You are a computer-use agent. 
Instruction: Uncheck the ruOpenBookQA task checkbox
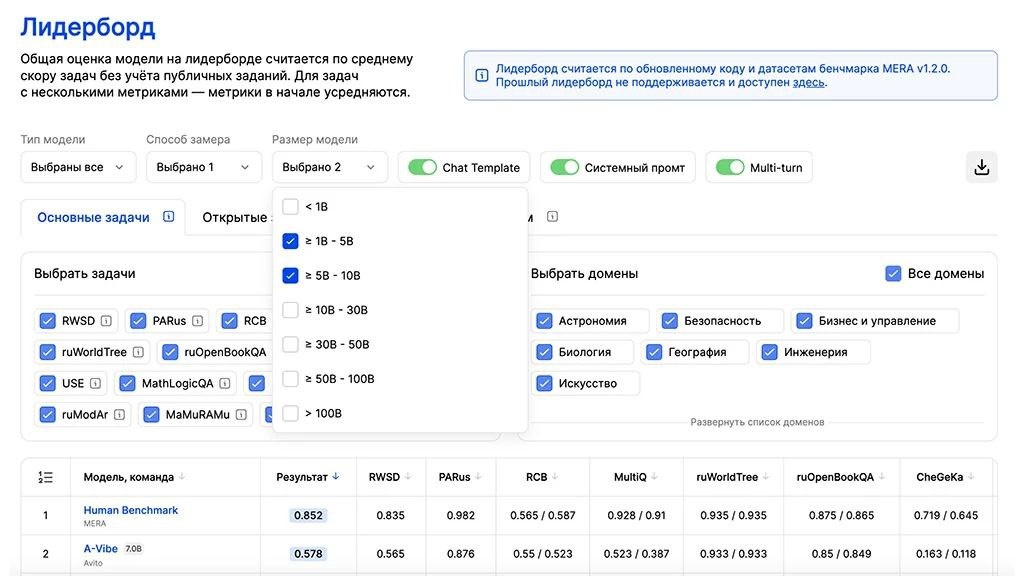coord(170,352)
